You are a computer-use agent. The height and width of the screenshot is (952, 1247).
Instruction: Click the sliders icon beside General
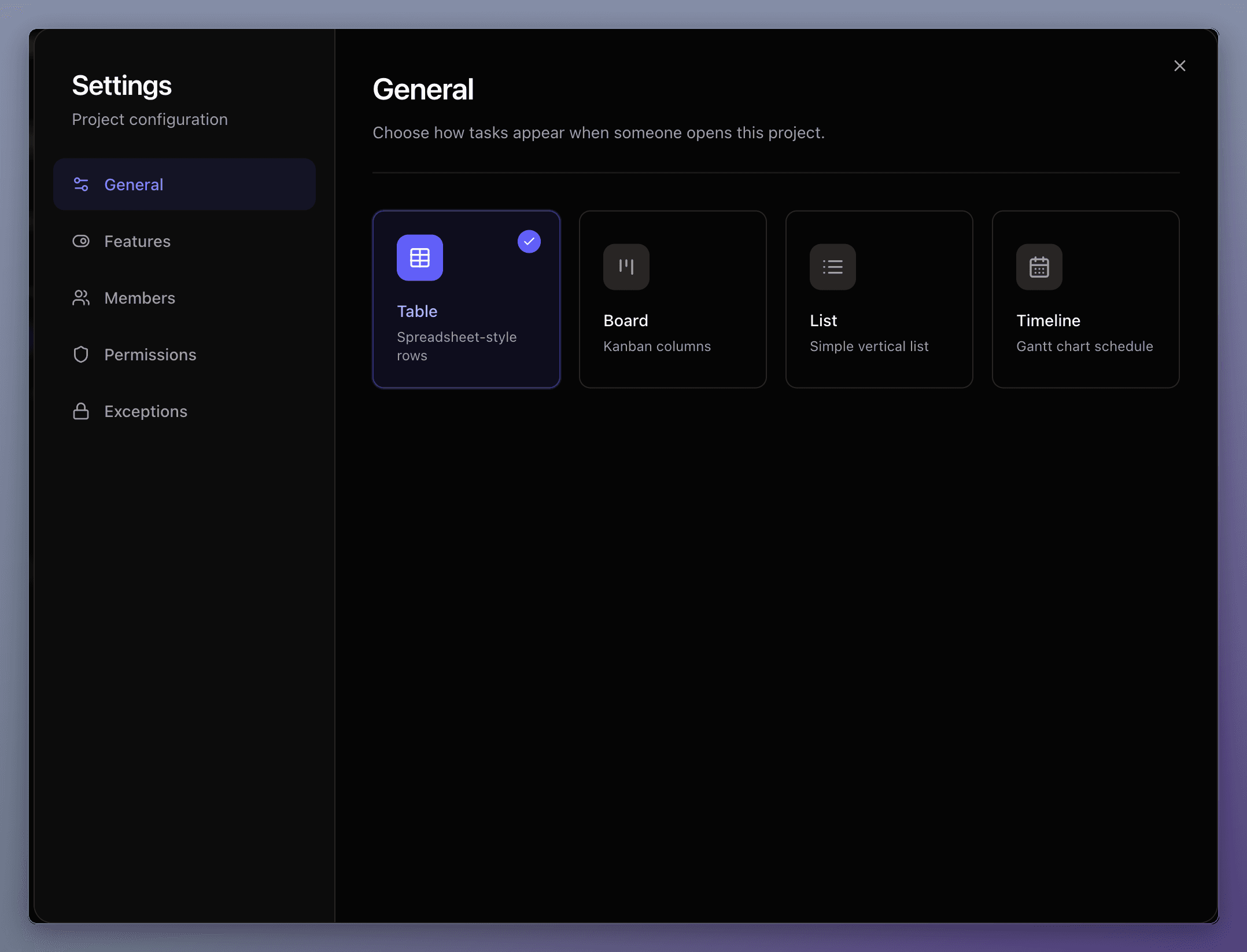[81, 185]
